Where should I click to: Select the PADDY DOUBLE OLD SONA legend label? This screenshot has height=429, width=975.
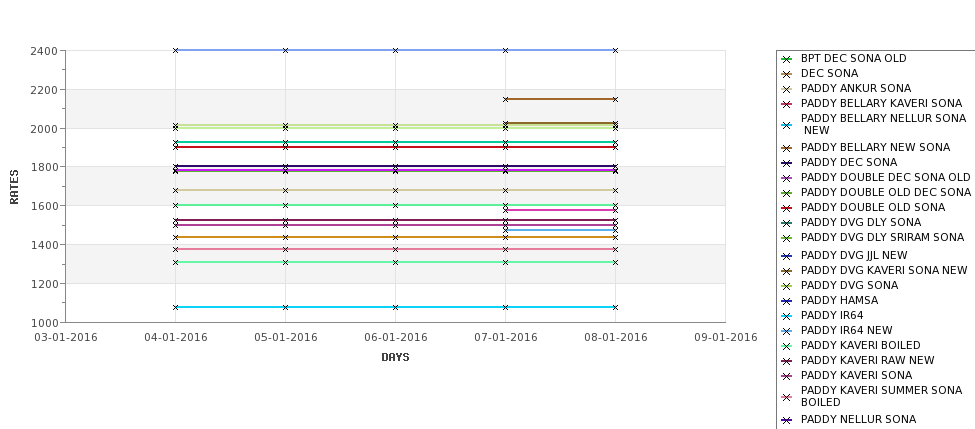point(872,207)
